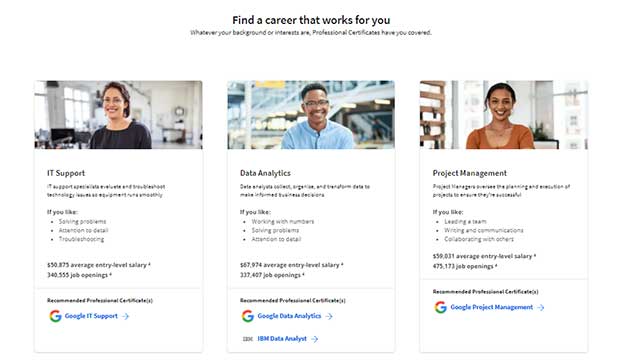Click the arrow after Google IT Support
The width and height of the screenshot is (640, 364).
pyautogui.click(x=125, y=316)
